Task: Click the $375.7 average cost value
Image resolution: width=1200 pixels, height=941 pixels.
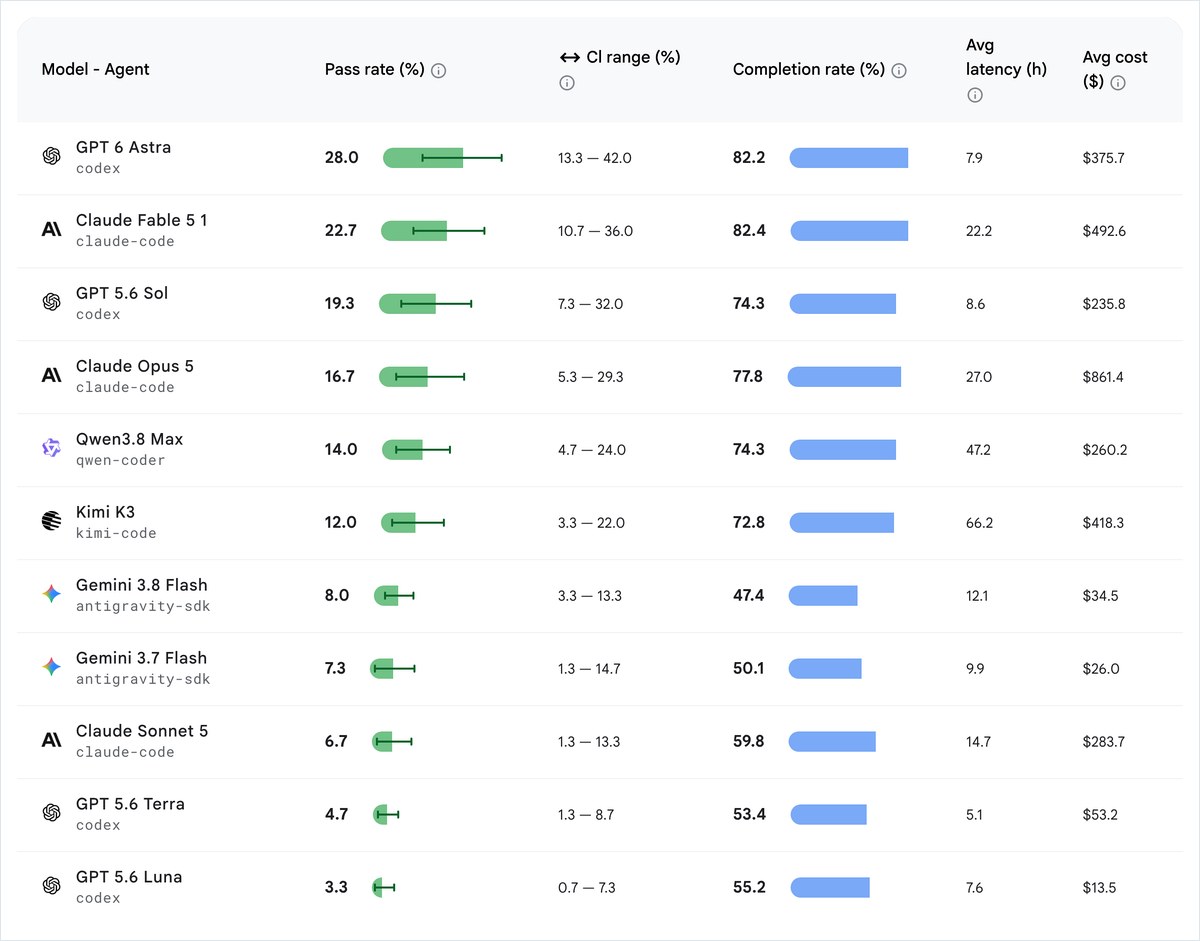Action: point(1104,158)
